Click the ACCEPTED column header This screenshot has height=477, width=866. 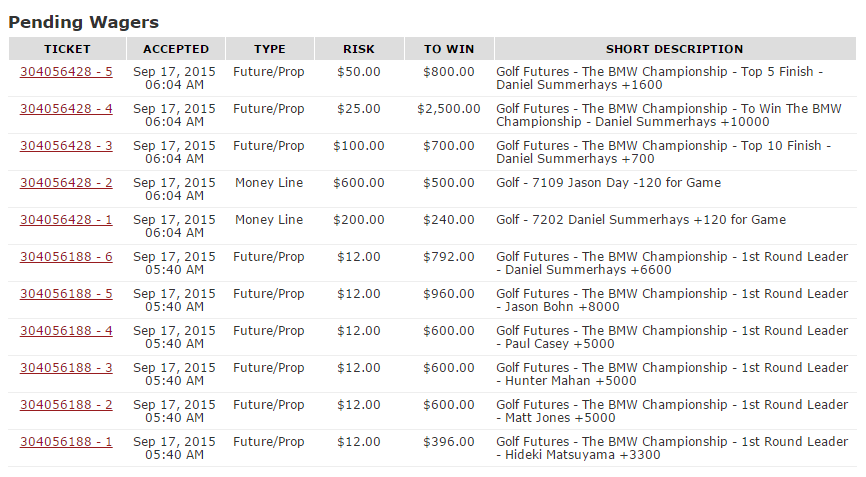(x=176, y=49)
